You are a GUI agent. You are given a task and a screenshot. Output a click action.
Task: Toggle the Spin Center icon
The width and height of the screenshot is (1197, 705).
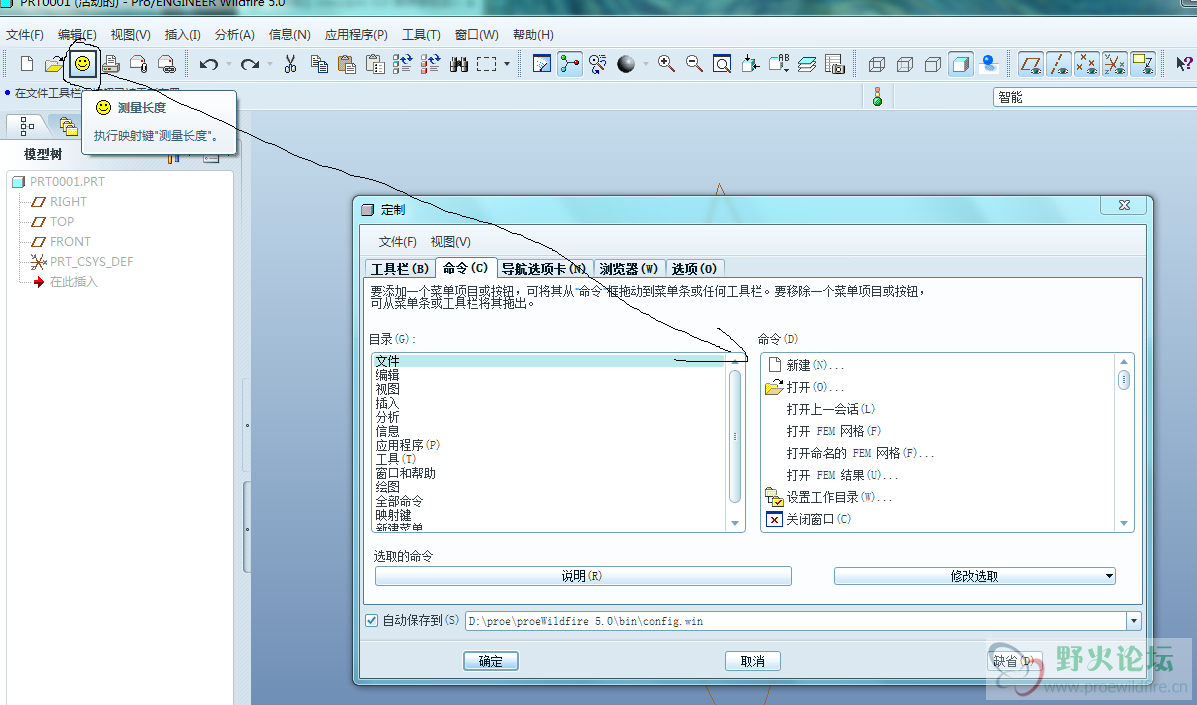click(x=569, y=64)
